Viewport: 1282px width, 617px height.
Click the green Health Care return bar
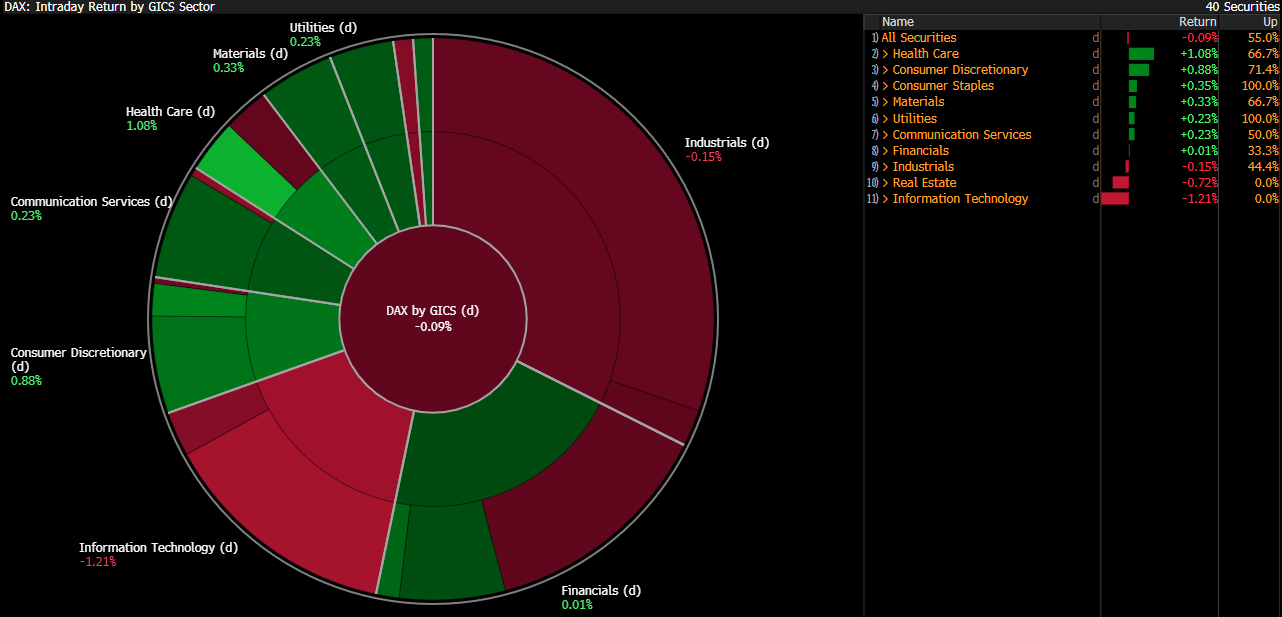tap(1141, 54)
